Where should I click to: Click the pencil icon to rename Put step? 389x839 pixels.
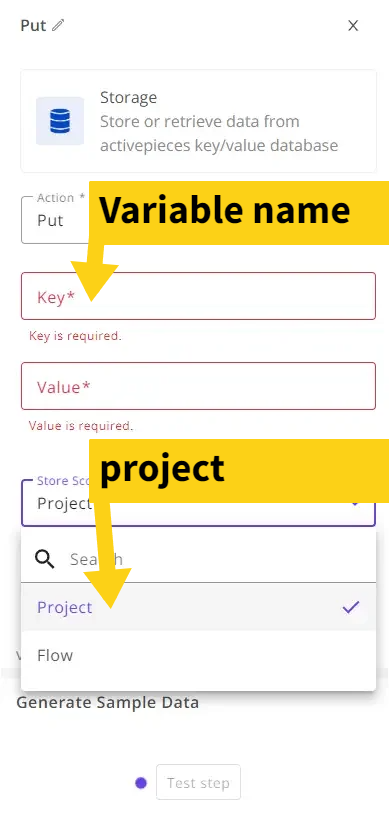coord(58,25)
